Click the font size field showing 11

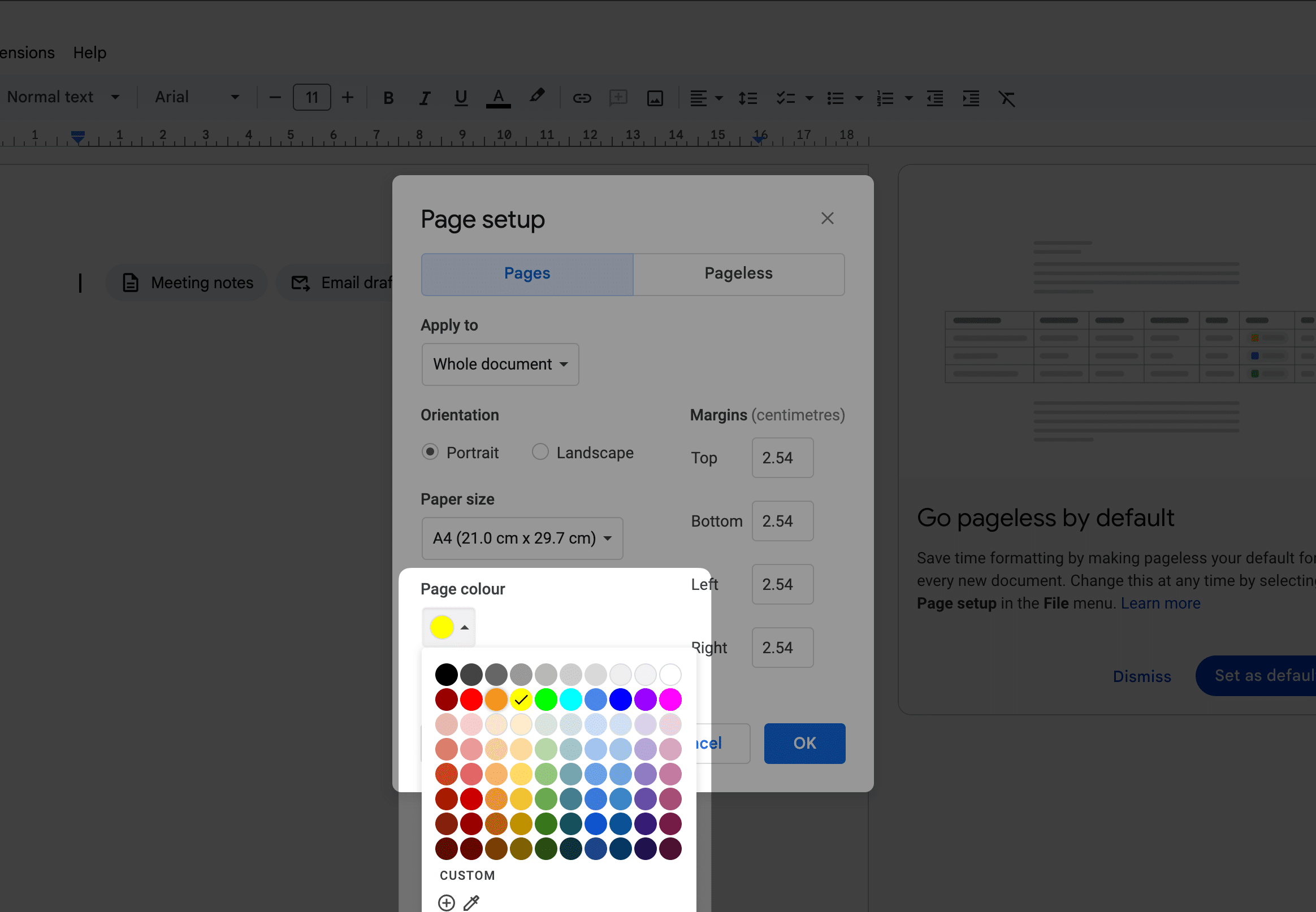point(311,98)
